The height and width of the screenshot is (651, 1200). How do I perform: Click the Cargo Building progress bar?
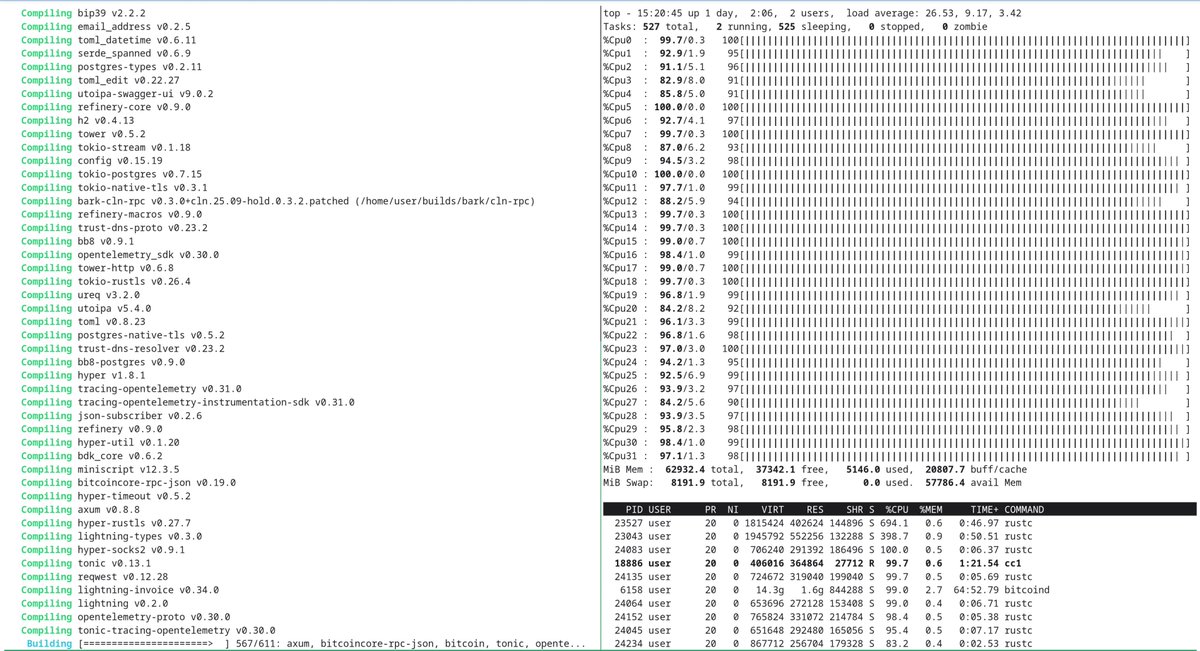click(150, 645)
